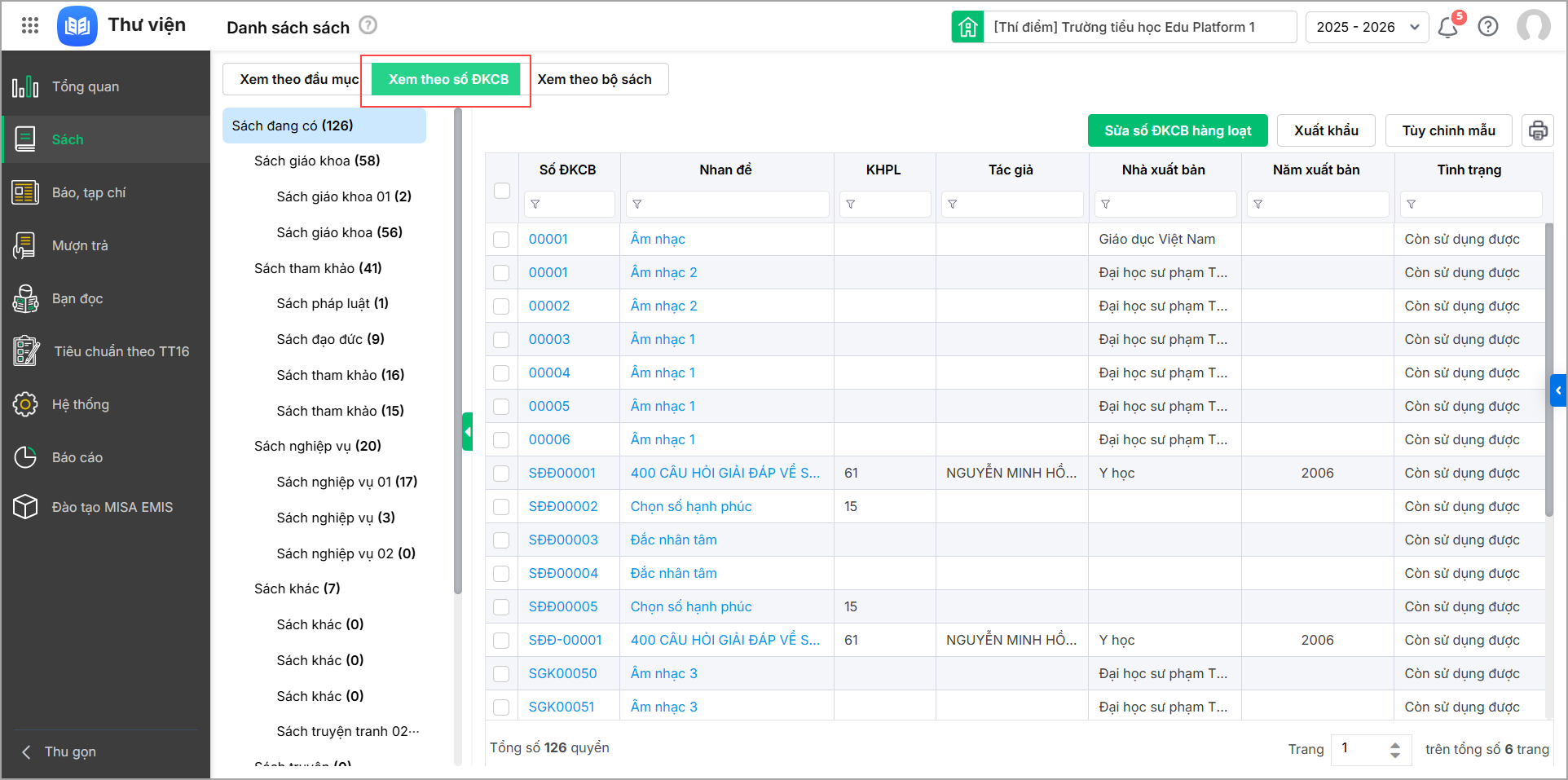Click the Xuất khẩu button

(1326, 130)
